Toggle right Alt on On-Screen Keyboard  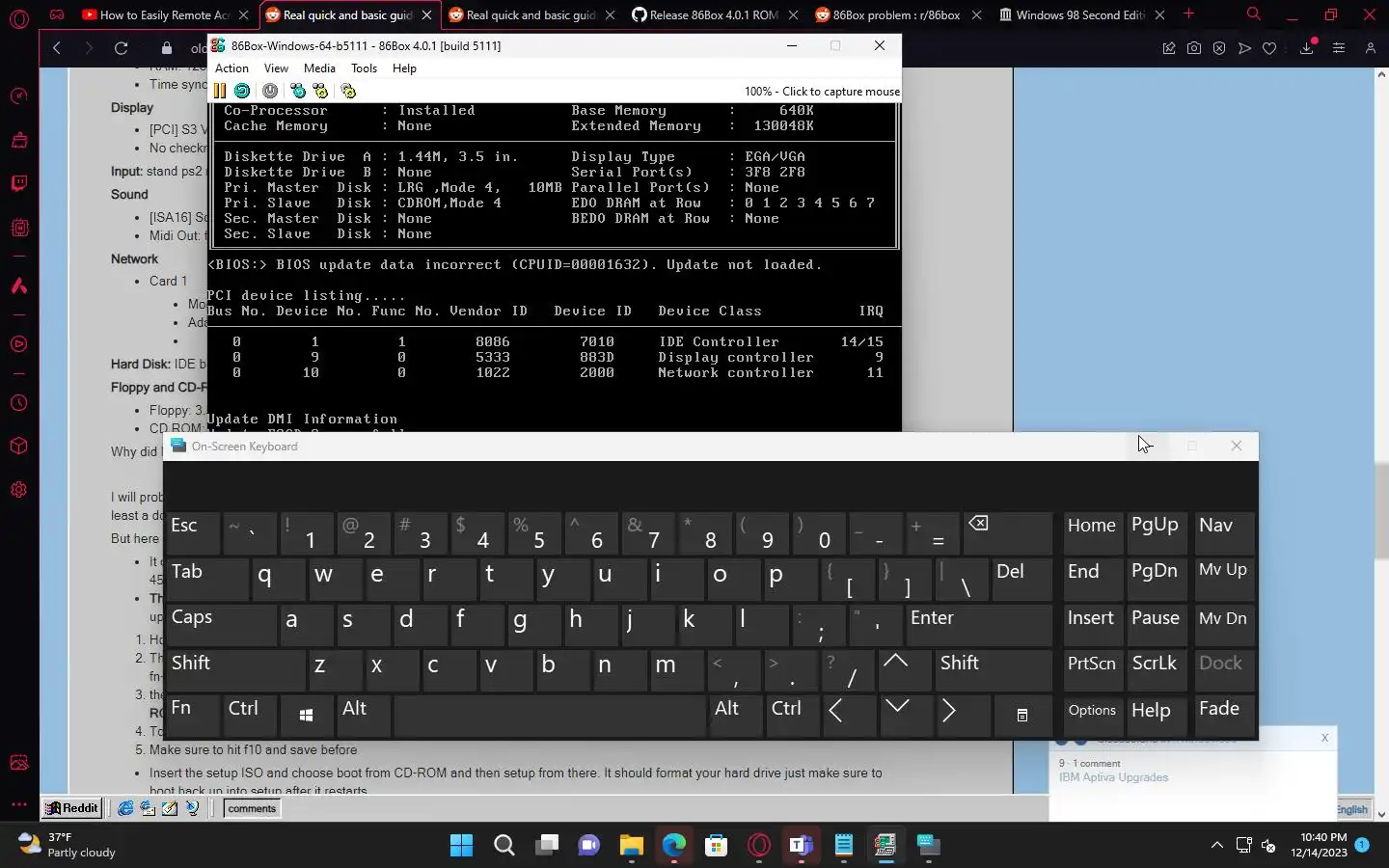(x=735, y=717)
